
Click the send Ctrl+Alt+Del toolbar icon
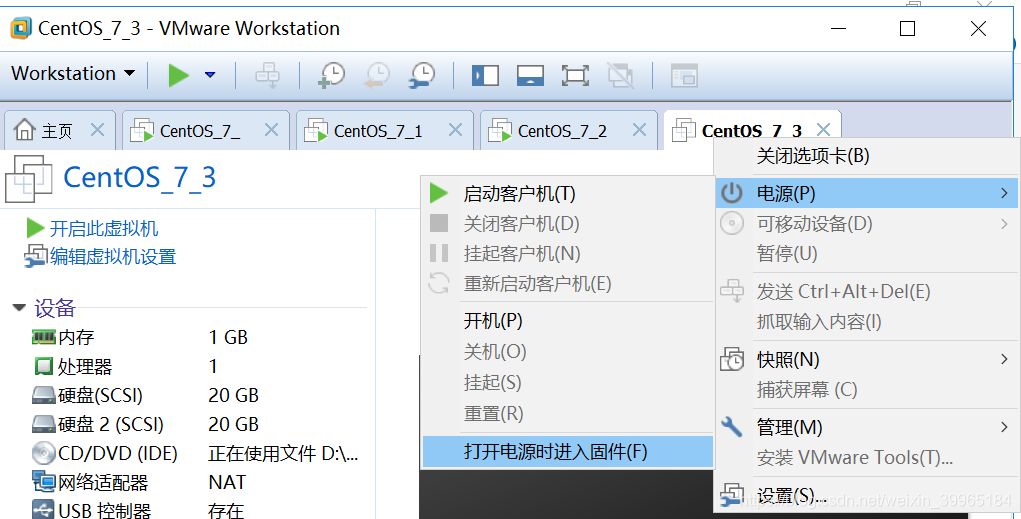tap(267, 76)
